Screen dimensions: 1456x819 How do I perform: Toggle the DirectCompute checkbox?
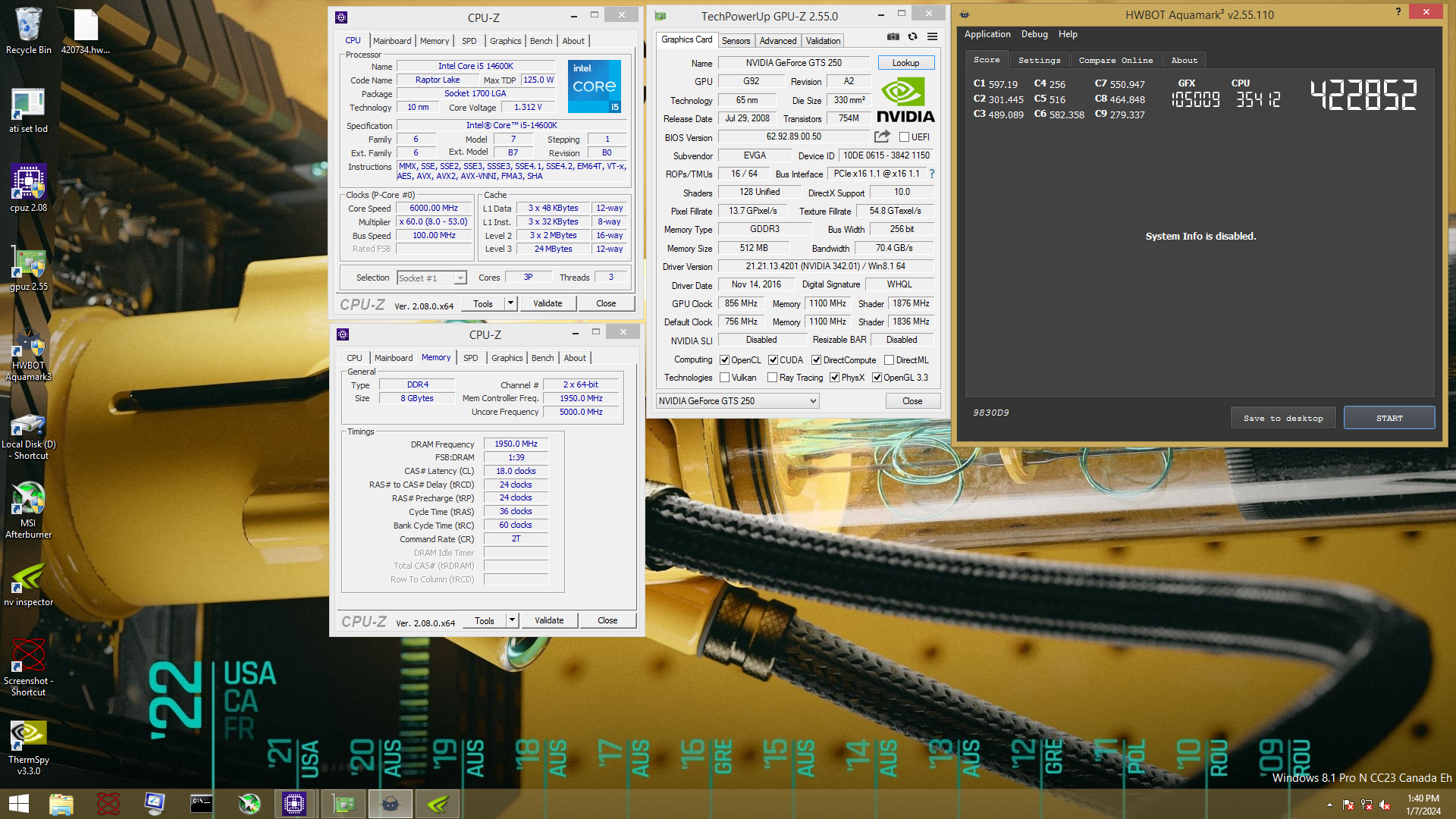tap(816, 360)
